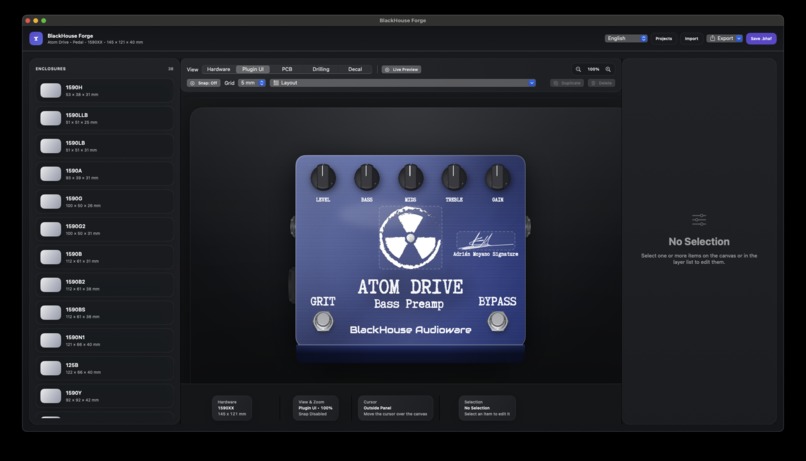Click the LEVEL knob on the pedal

point(323,178)
